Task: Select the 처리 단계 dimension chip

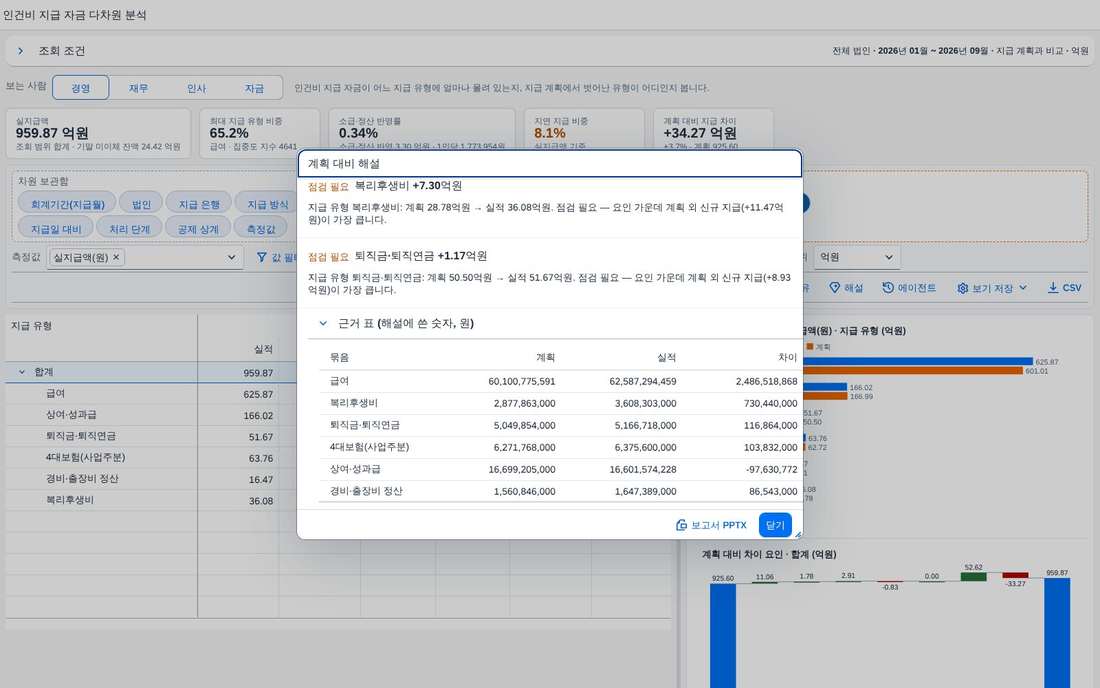Action: [x=130, y=229]
